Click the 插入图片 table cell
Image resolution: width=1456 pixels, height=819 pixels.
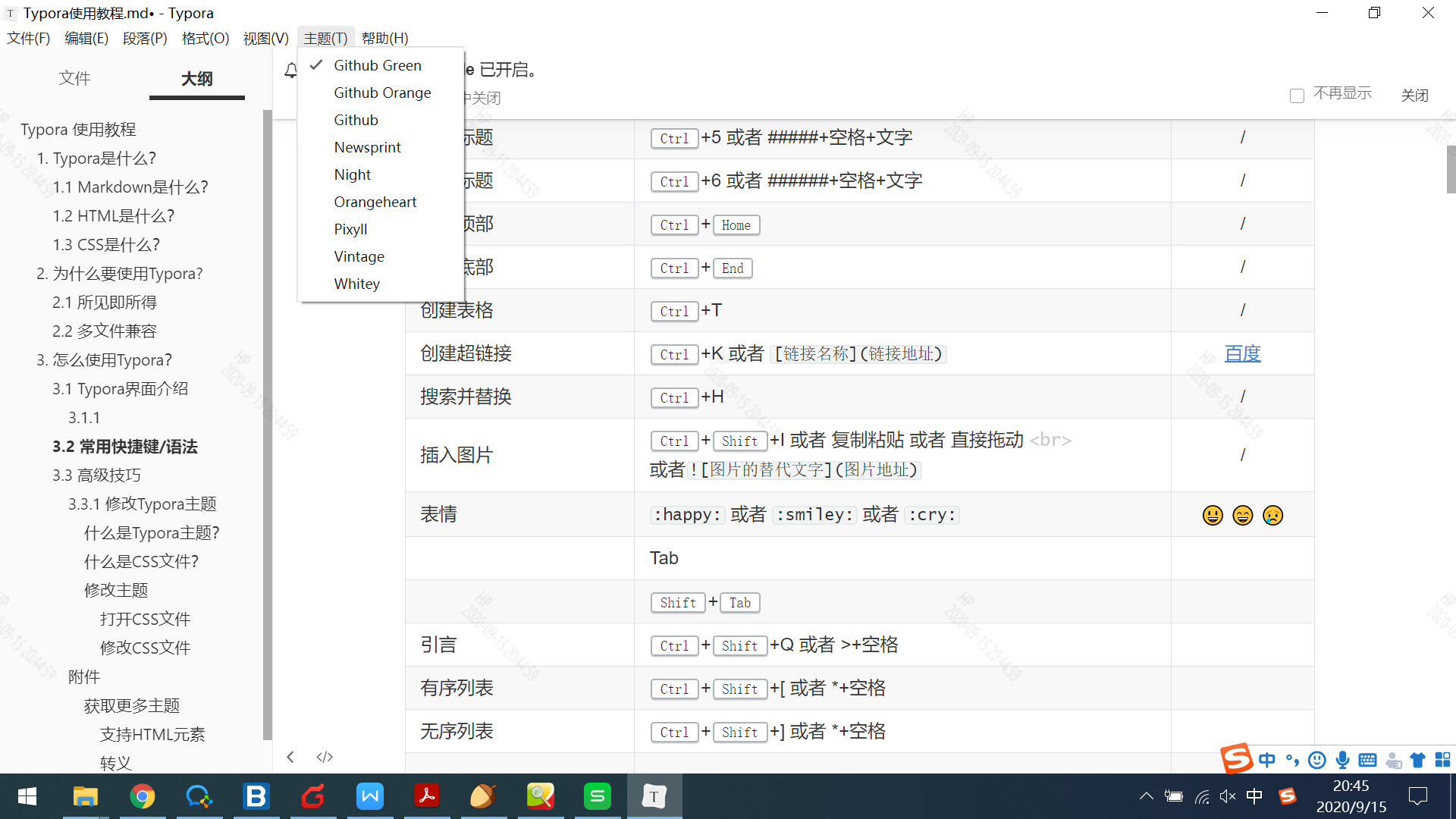tap(519, 455)
